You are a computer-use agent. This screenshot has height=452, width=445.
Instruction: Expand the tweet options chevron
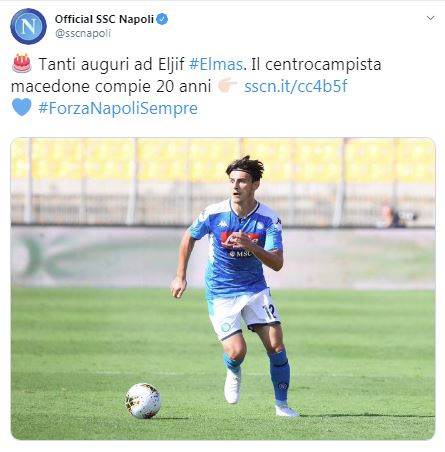(431, 18)
